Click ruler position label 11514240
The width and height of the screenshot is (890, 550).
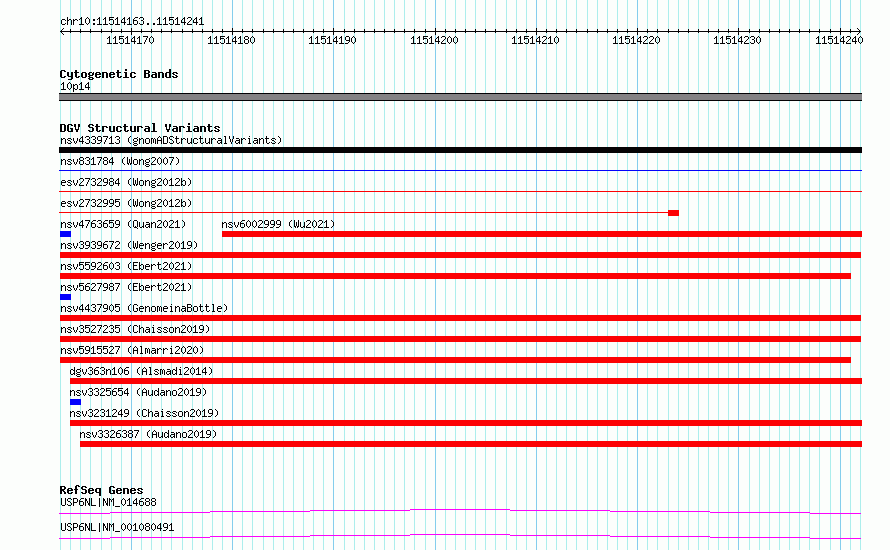pos(839,40)
